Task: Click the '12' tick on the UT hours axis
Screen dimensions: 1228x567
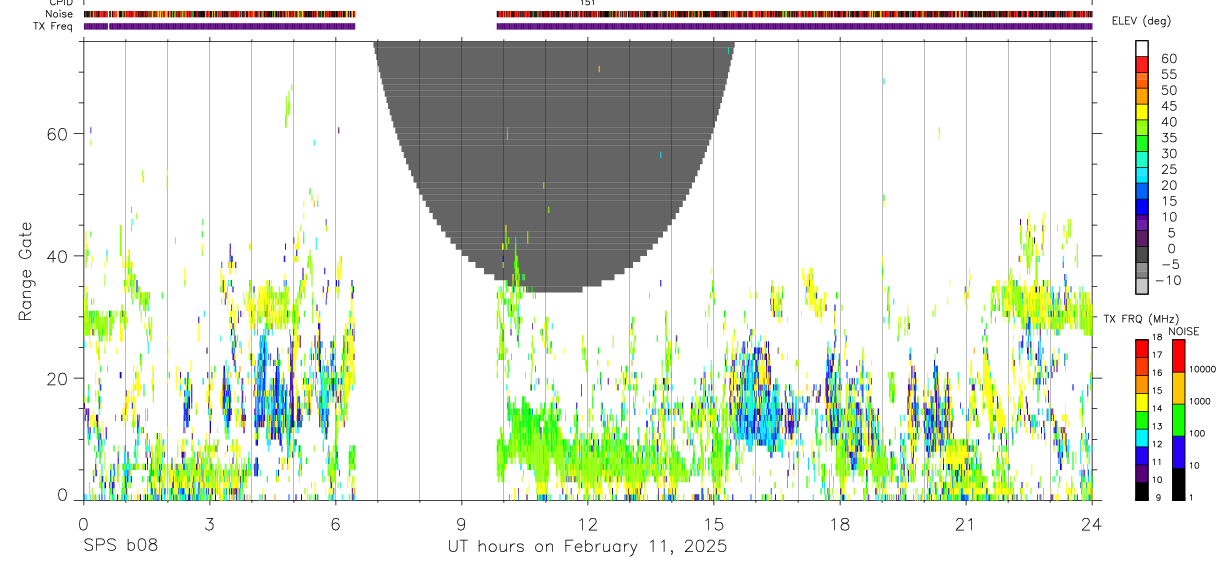Action: pos(588,525)
